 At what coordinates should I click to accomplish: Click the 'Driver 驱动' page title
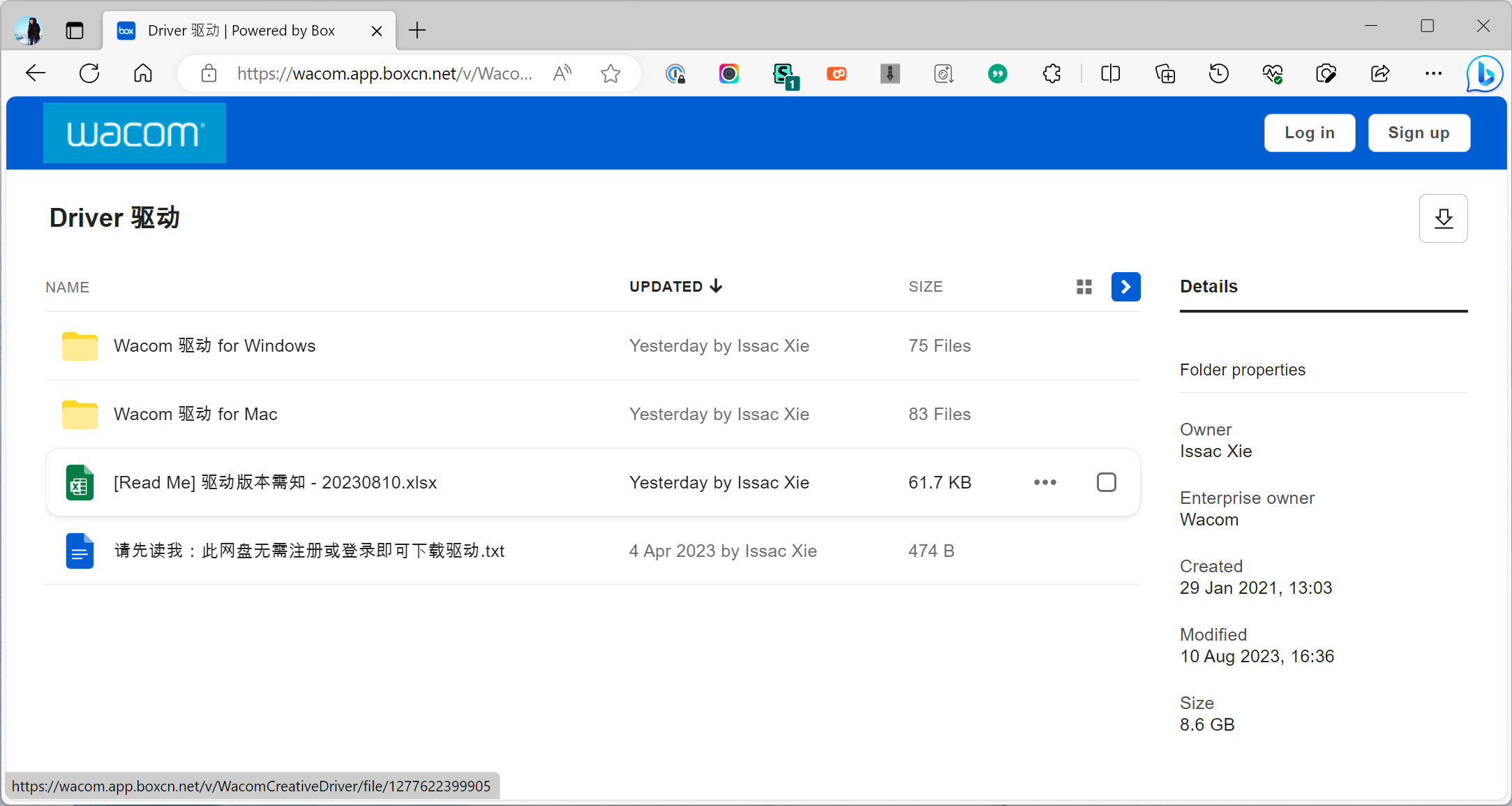tap(114, 218)
